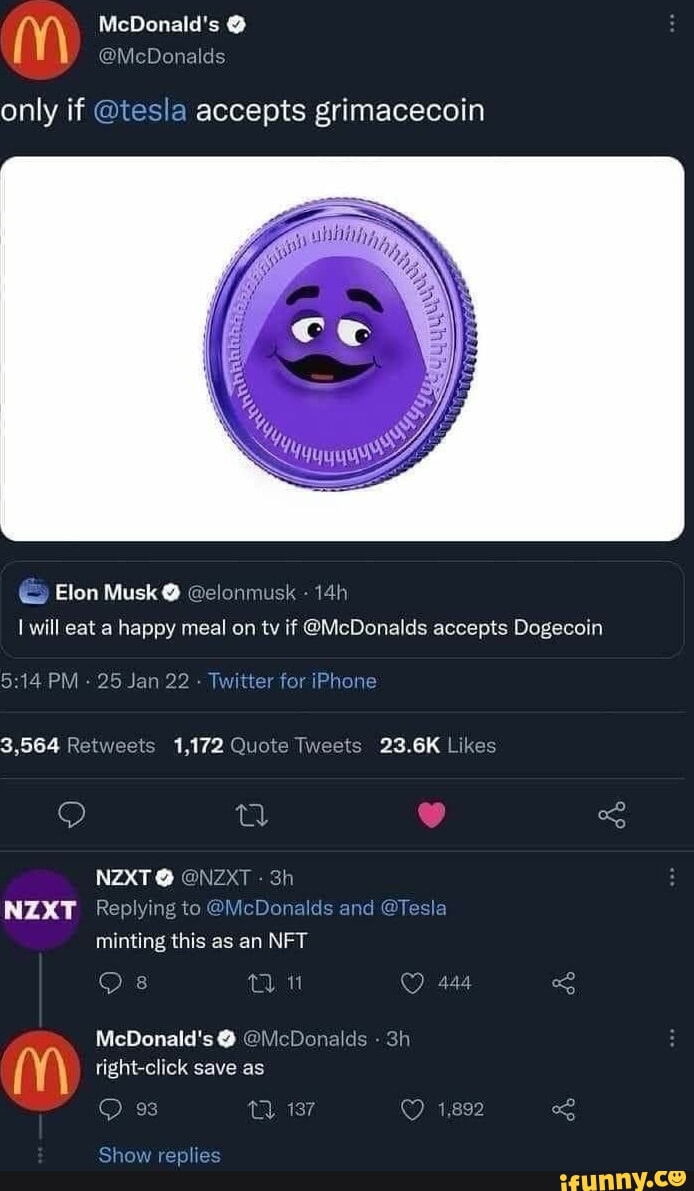Unlike the tweet by tapping the heart

click(x=431, y=814)
